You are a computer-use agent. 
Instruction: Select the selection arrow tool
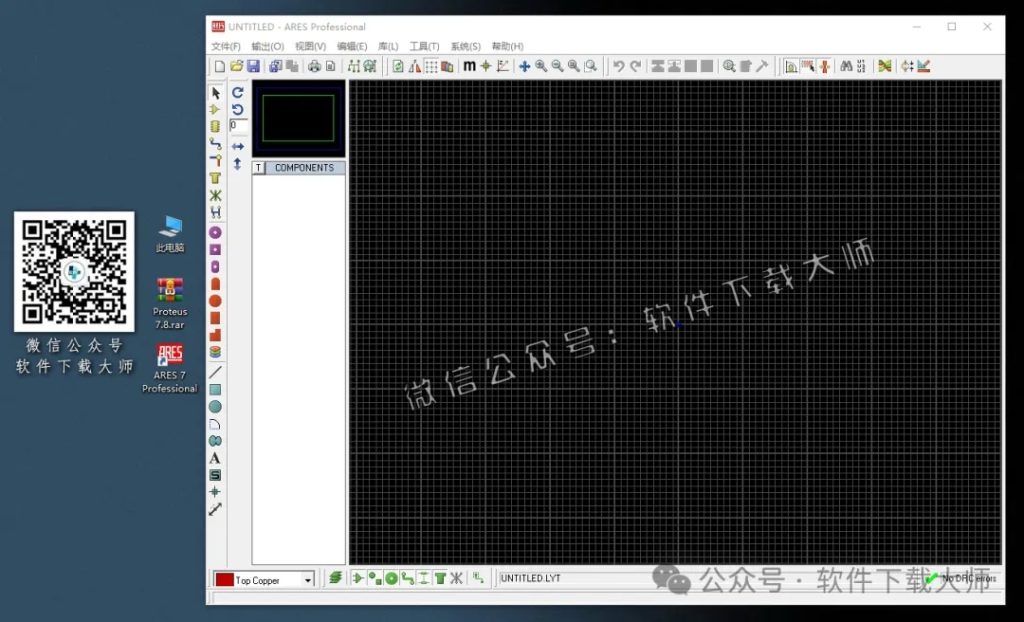pyautogui.click(x=215, y=92)
